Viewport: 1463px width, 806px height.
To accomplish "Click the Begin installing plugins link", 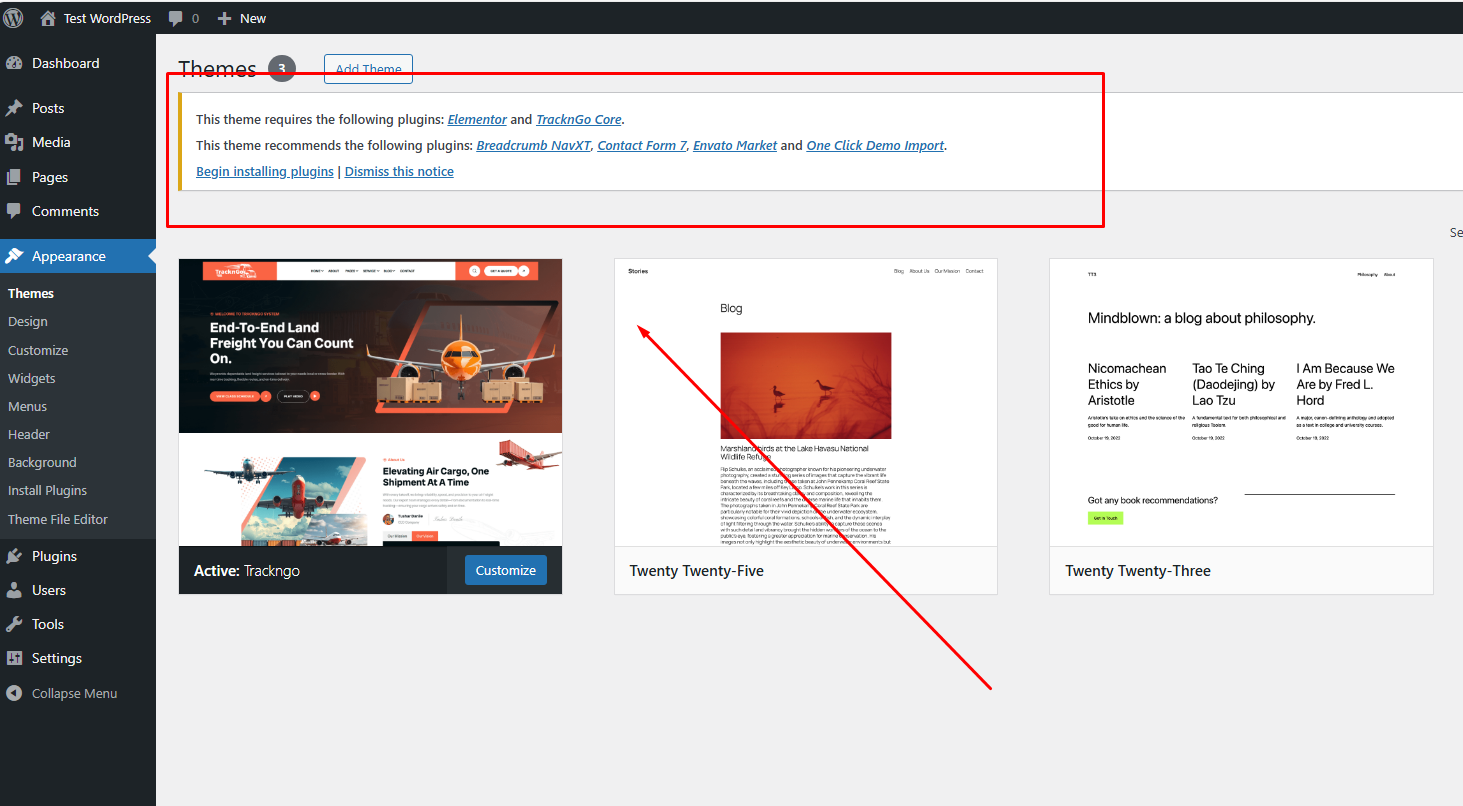I will [265, 171].
